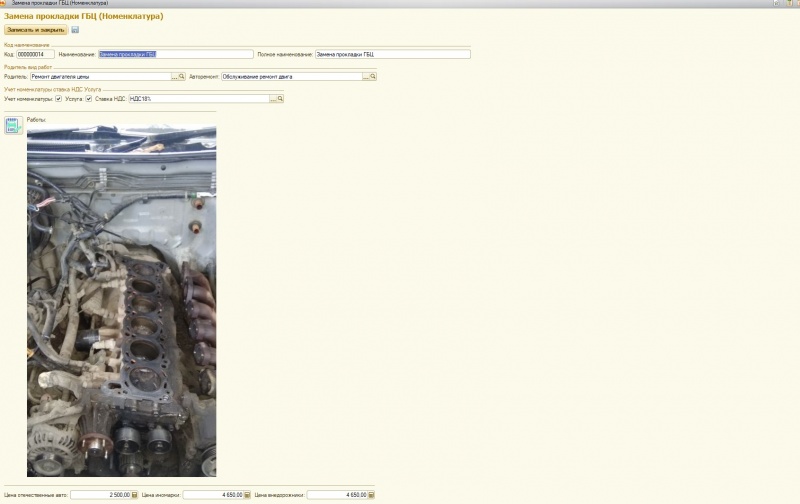Click the 'Работы:' label
The height and width of the screenshot is (504, 800).
(36, 120)
